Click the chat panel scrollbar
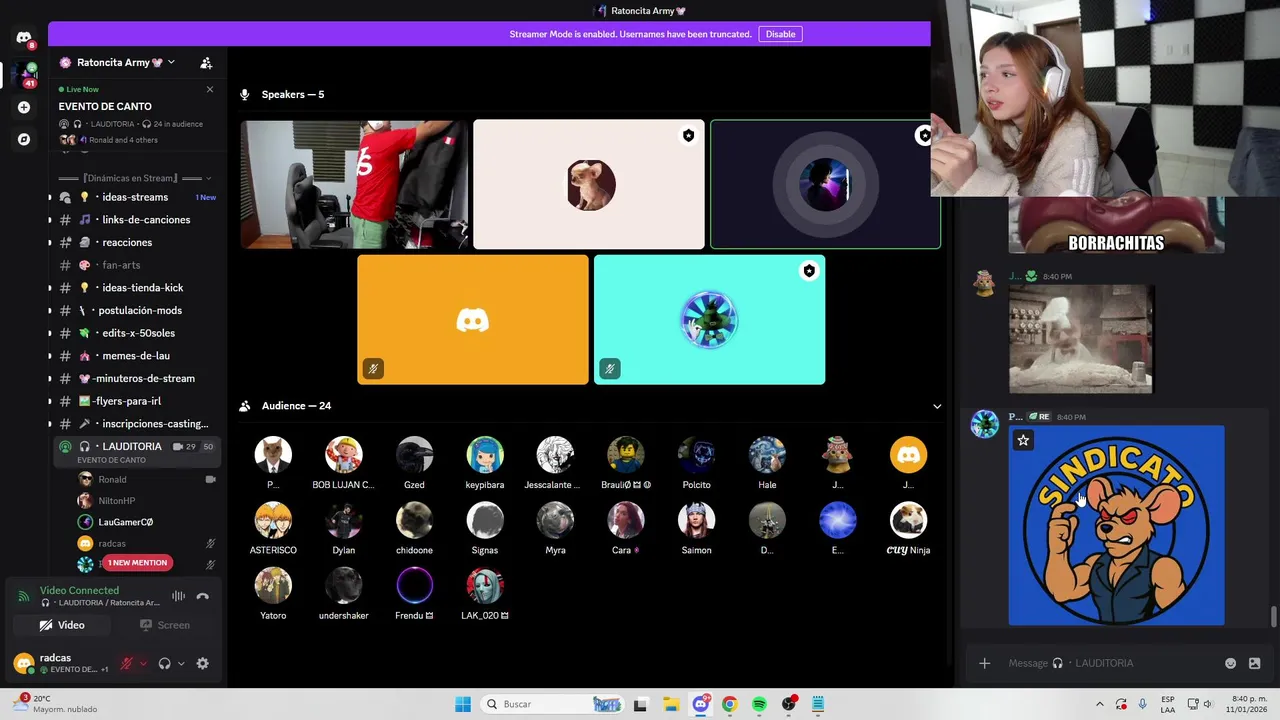 point(1273,617)
